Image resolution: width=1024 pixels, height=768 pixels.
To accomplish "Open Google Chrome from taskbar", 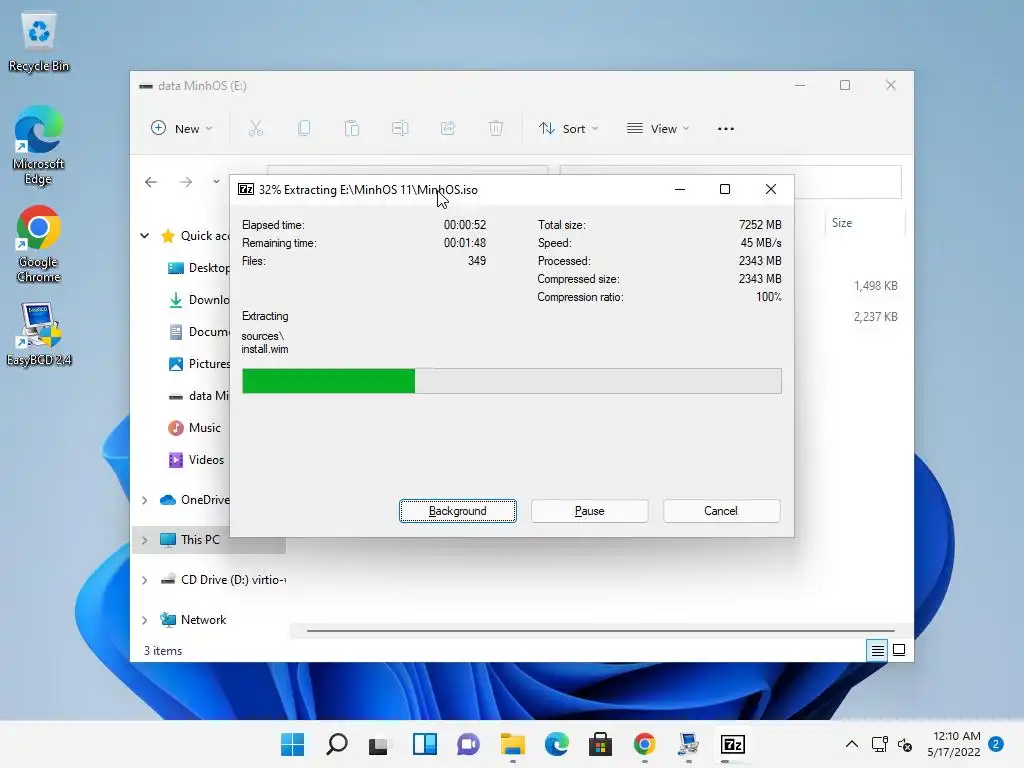I will tap(645, 744).
